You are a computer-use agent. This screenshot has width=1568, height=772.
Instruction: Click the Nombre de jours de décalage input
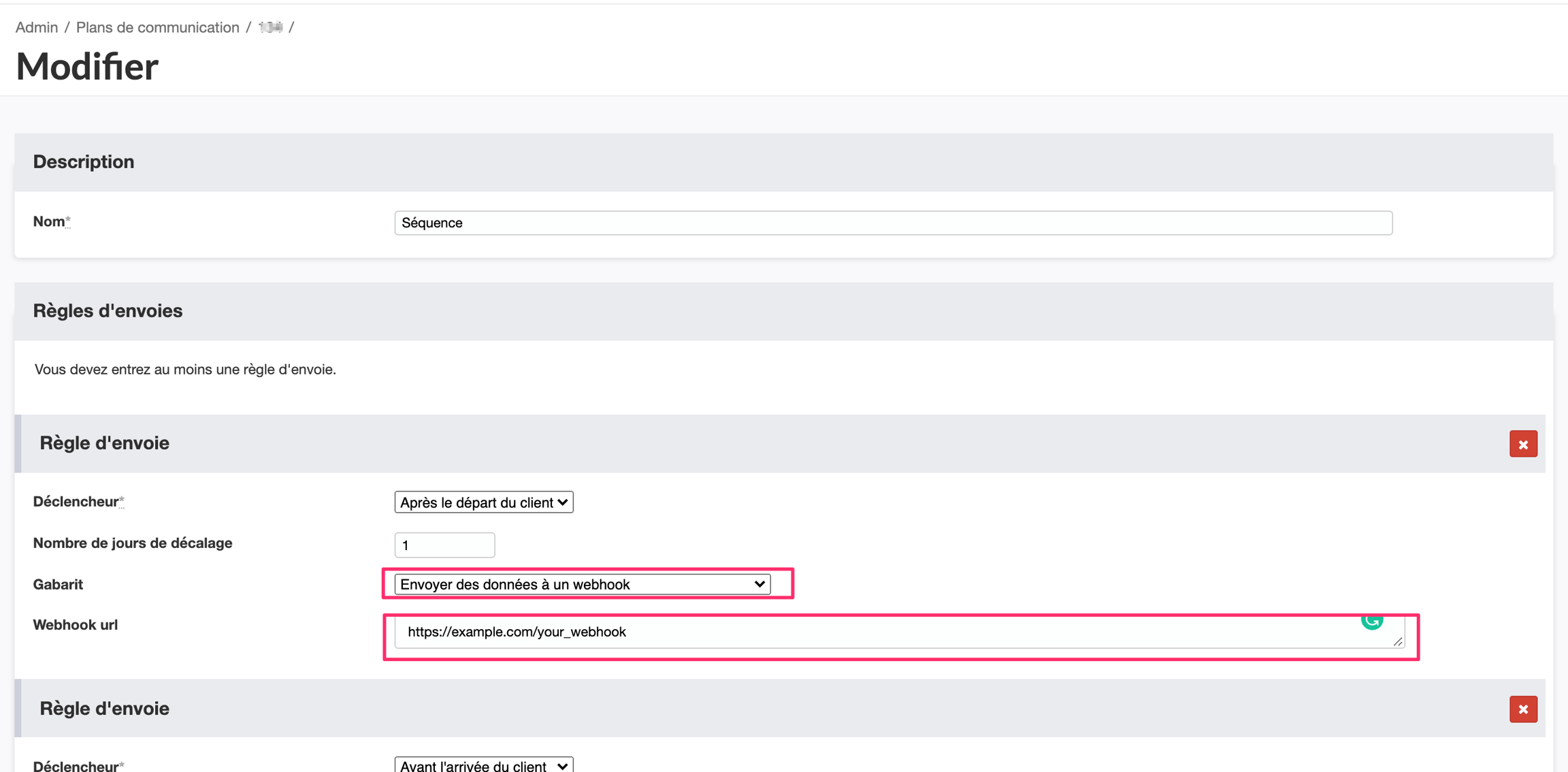444,545
